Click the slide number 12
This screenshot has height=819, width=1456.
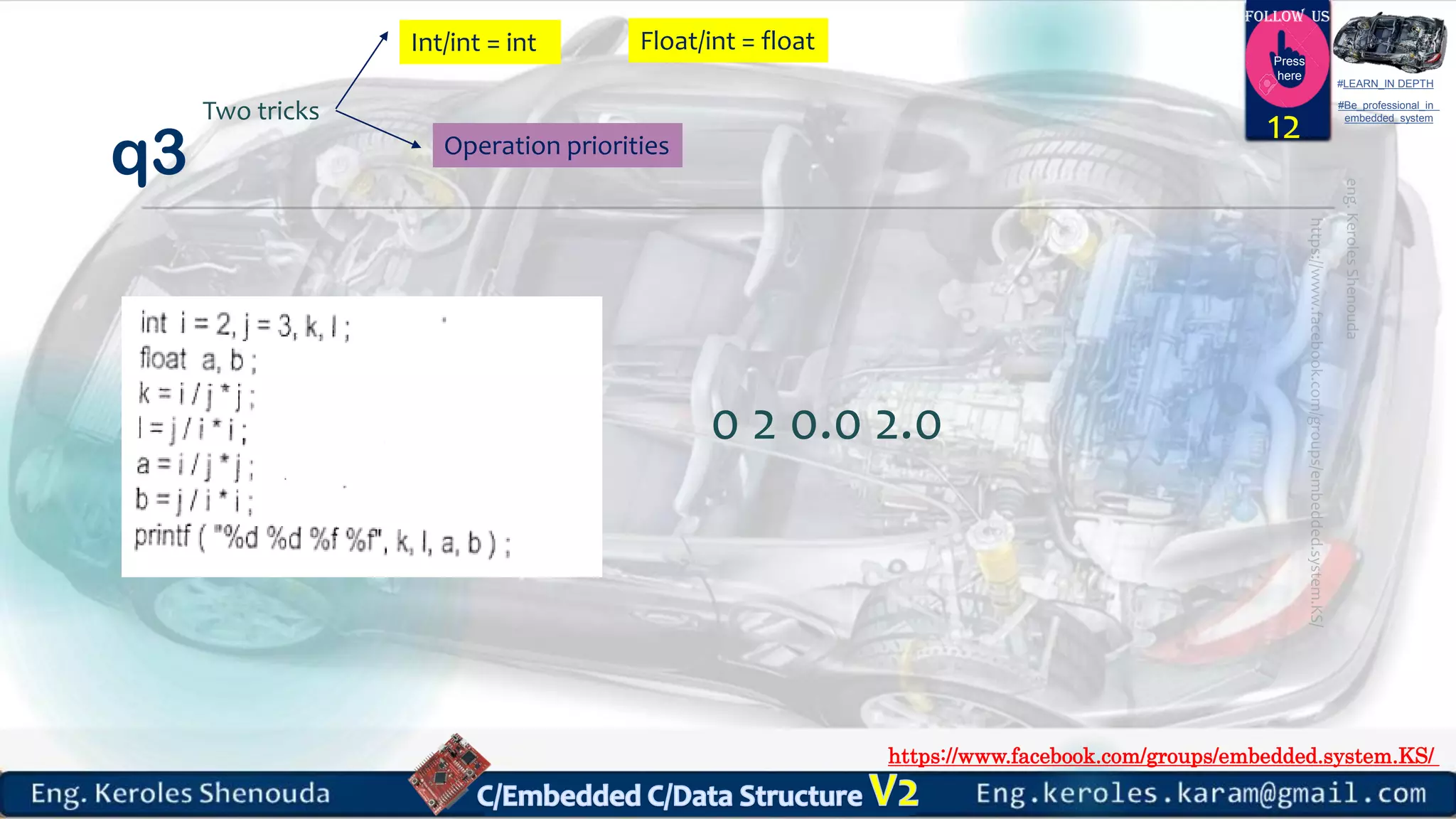pos(1283,128)
